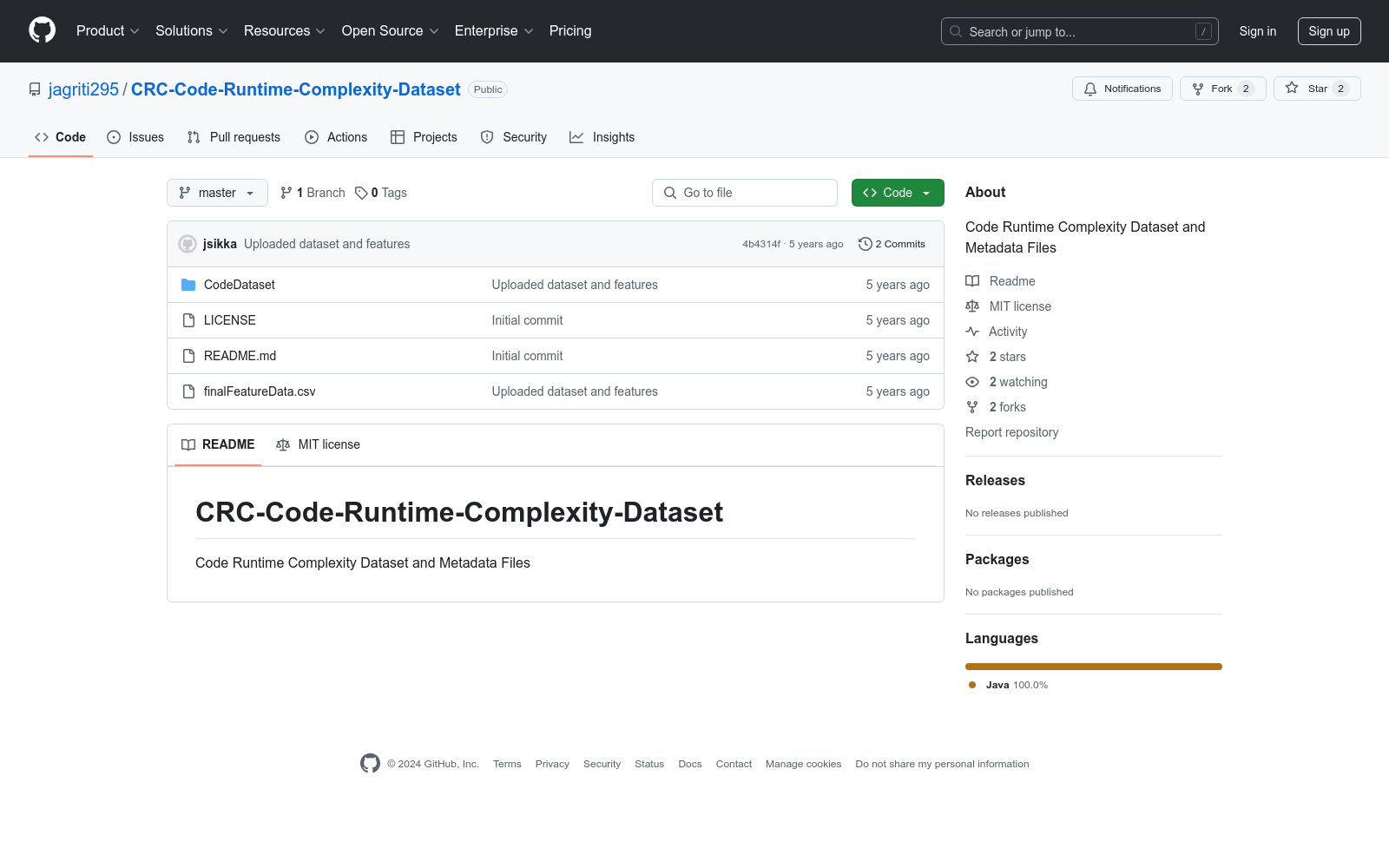Click the Go to file input
The height and width of the screenshot is (868, 1389).
click(x=745, y=193)
